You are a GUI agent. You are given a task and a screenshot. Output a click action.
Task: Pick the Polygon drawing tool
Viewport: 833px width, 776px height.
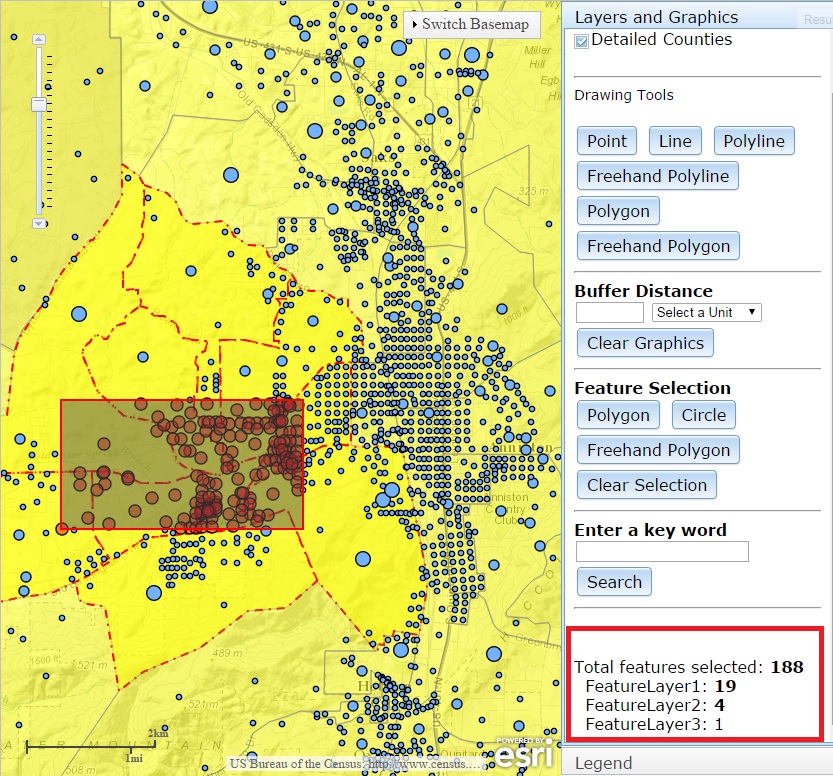tap(618, 211)
